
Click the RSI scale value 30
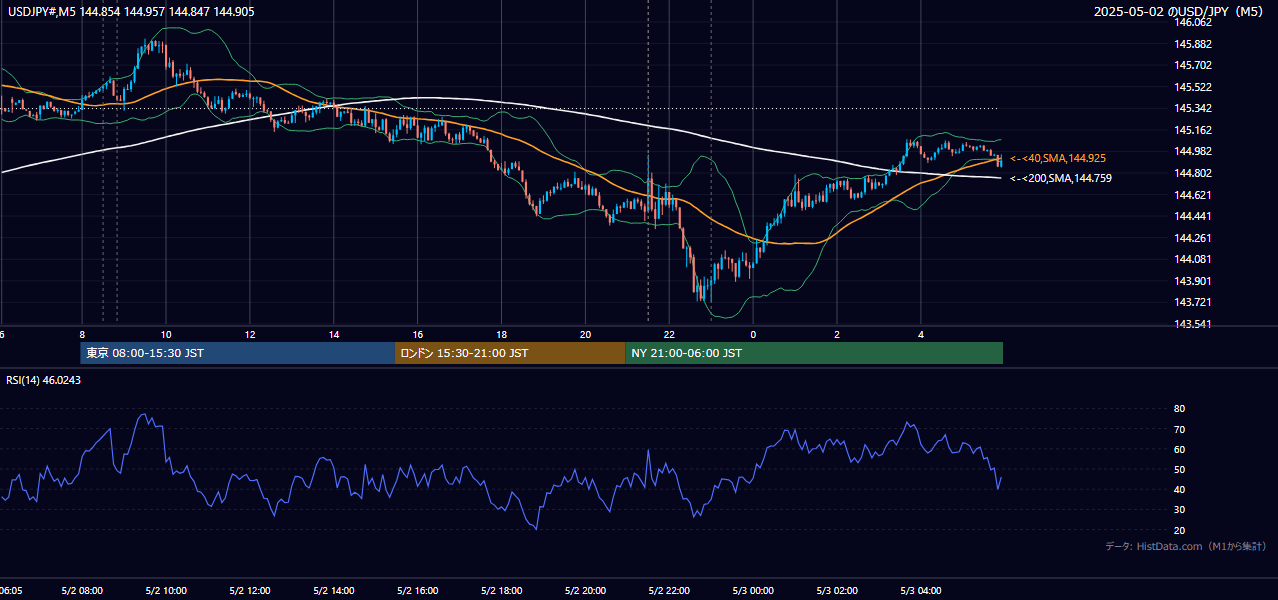point(1180,510)
